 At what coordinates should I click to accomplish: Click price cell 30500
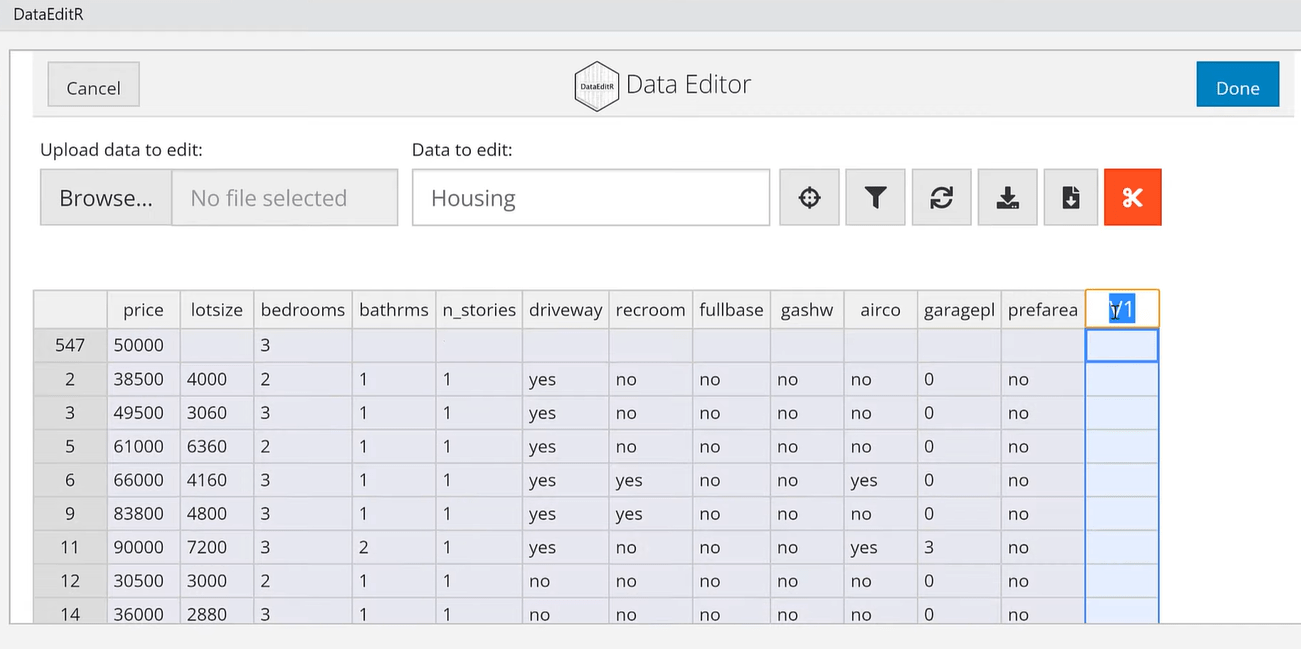143,581
